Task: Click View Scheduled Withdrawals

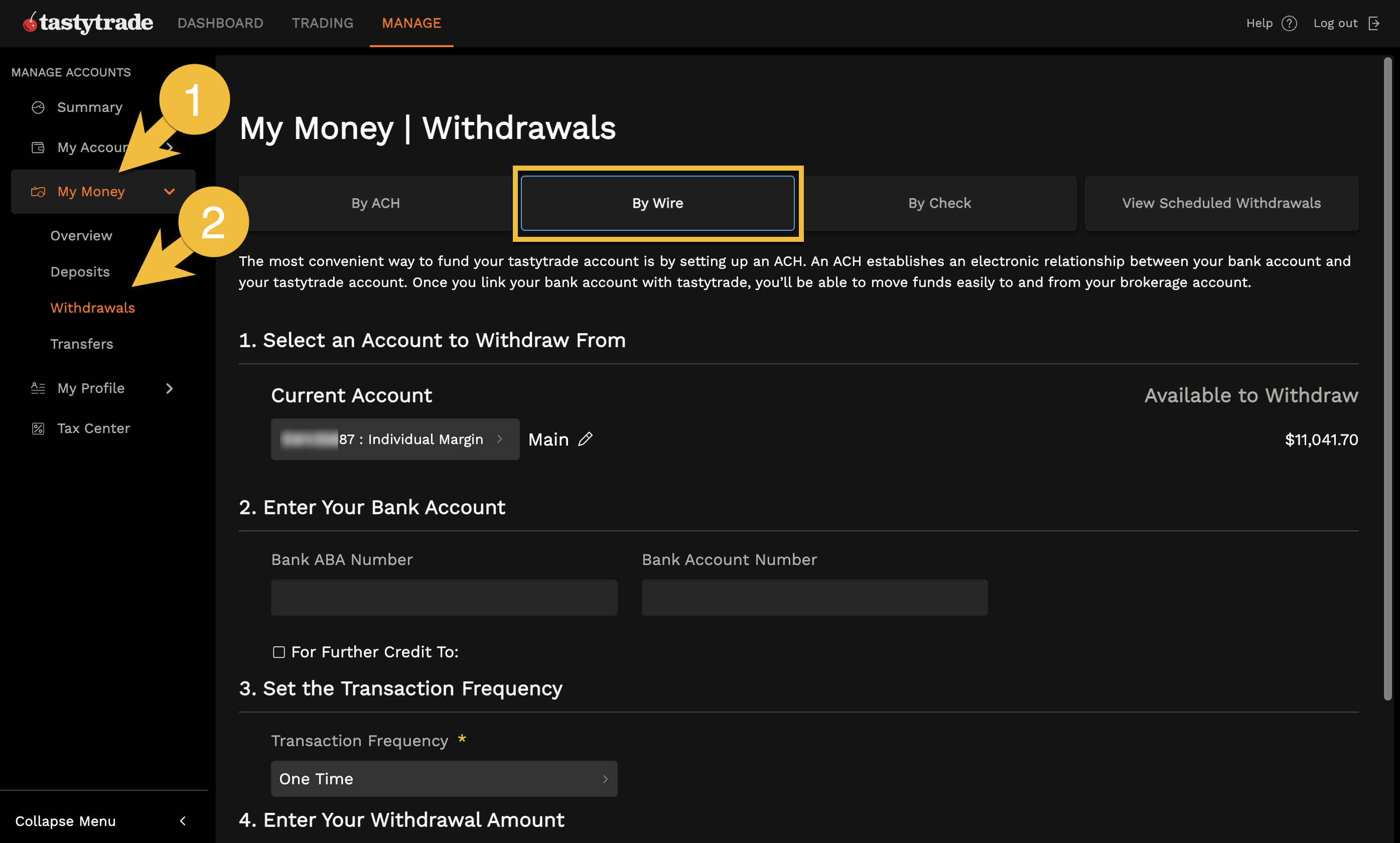Action: pos(1220,203)
